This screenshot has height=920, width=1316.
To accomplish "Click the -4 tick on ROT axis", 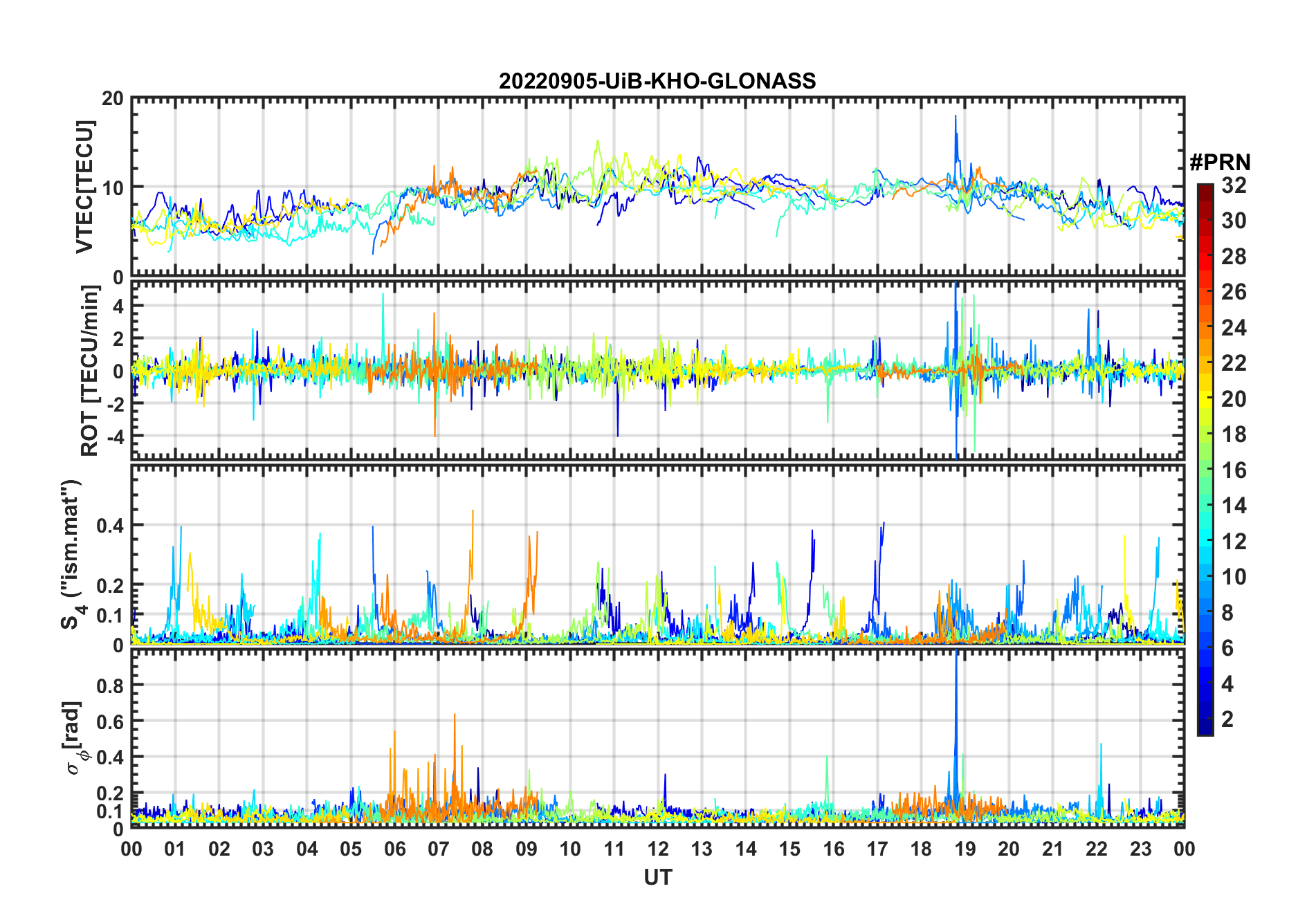I will pyautogui.click(x=115, y=436).
